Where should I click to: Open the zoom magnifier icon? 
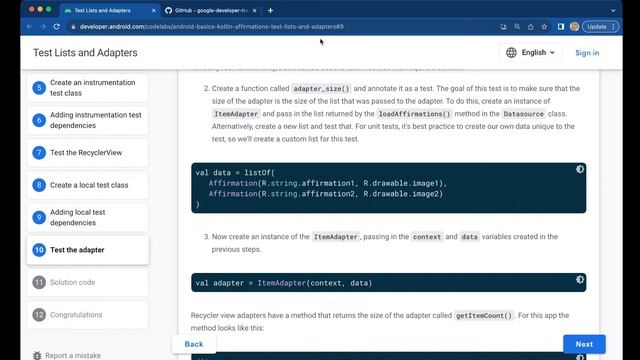[517, 27]
